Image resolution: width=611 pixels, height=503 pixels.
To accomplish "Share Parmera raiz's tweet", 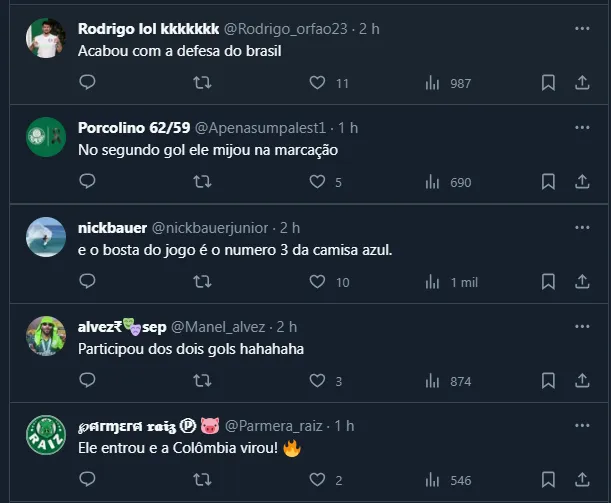I will (582, 480).
